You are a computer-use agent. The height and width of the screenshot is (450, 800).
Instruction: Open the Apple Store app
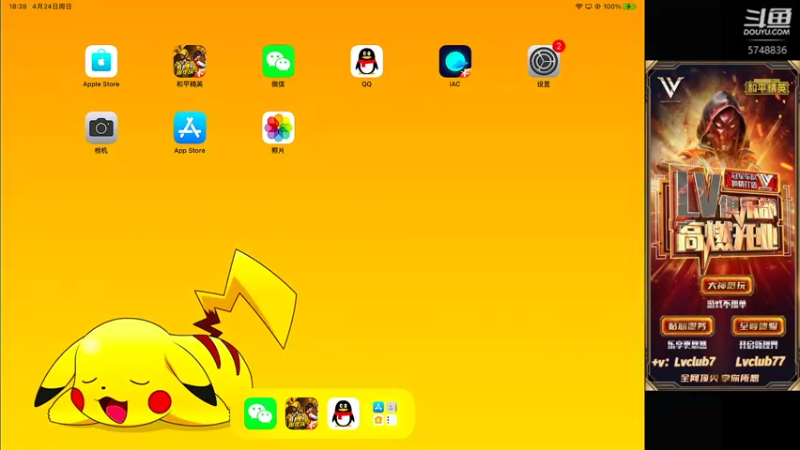[101, 61]
